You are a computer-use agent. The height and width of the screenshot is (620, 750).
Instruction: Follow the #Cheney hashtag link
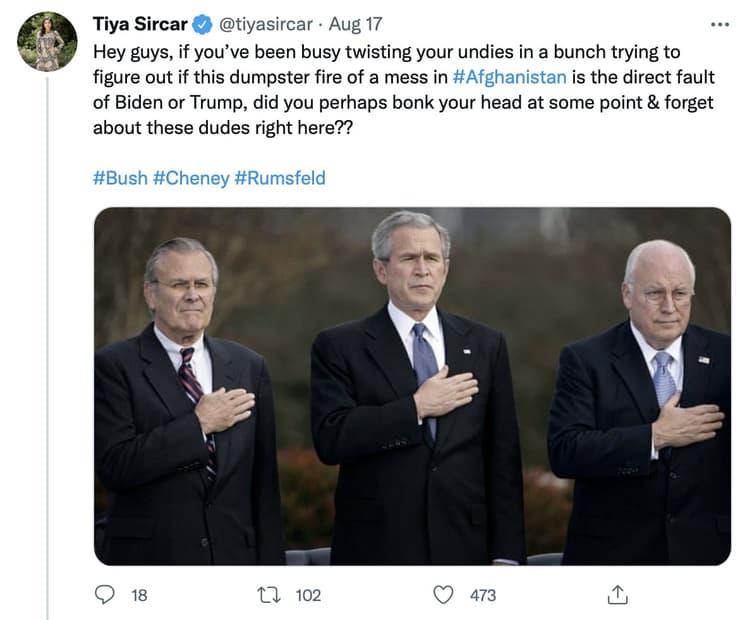[x=191, y=178]
